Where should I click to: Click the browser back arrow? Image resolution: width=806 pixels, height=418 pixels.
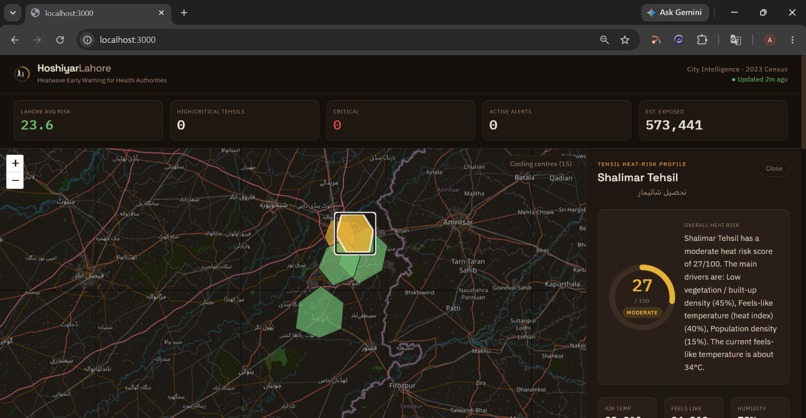(x=15, y=40)
